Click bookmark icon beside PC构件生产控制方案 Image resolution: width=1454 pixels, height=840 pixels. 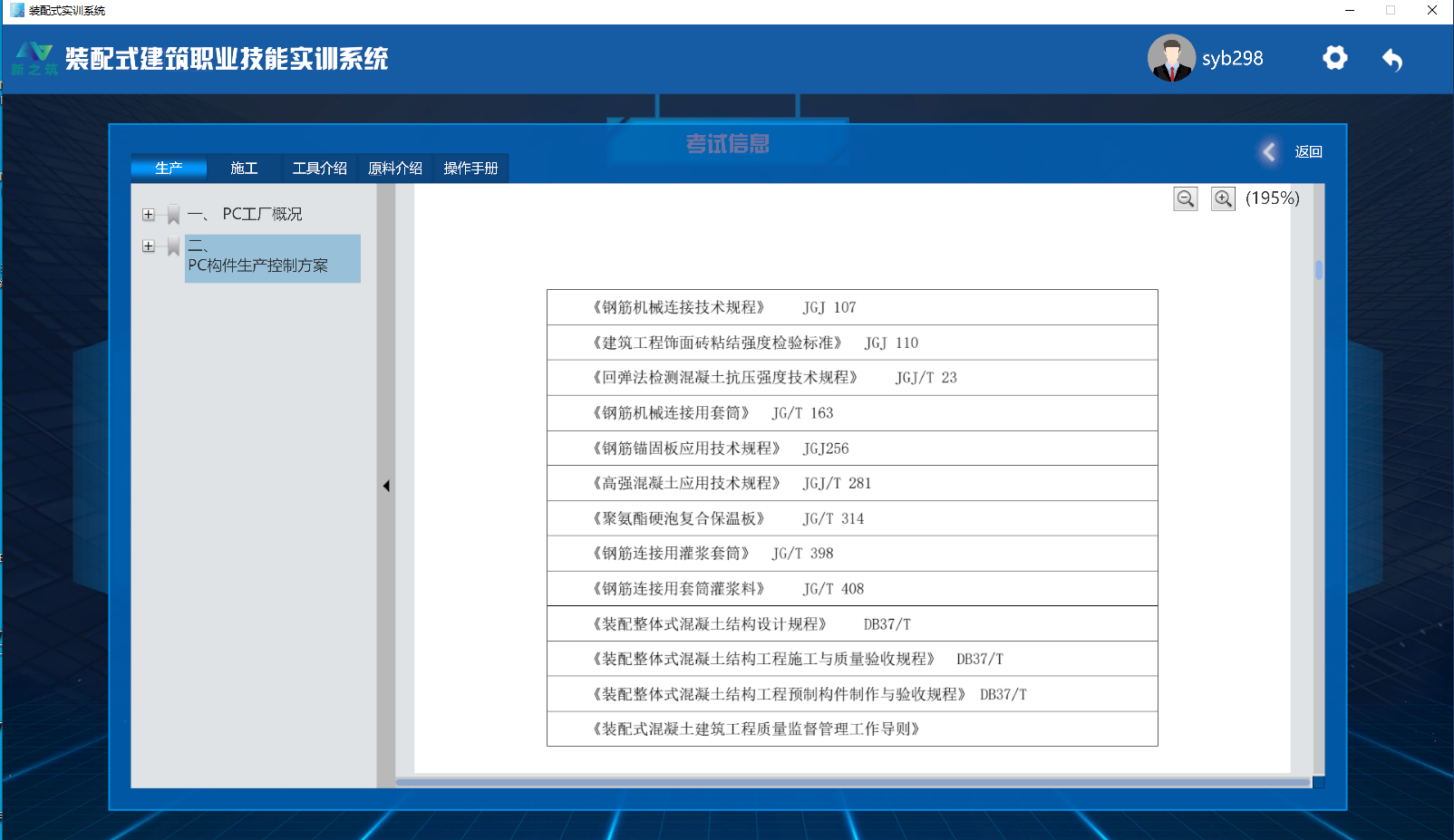pos(174,246)
